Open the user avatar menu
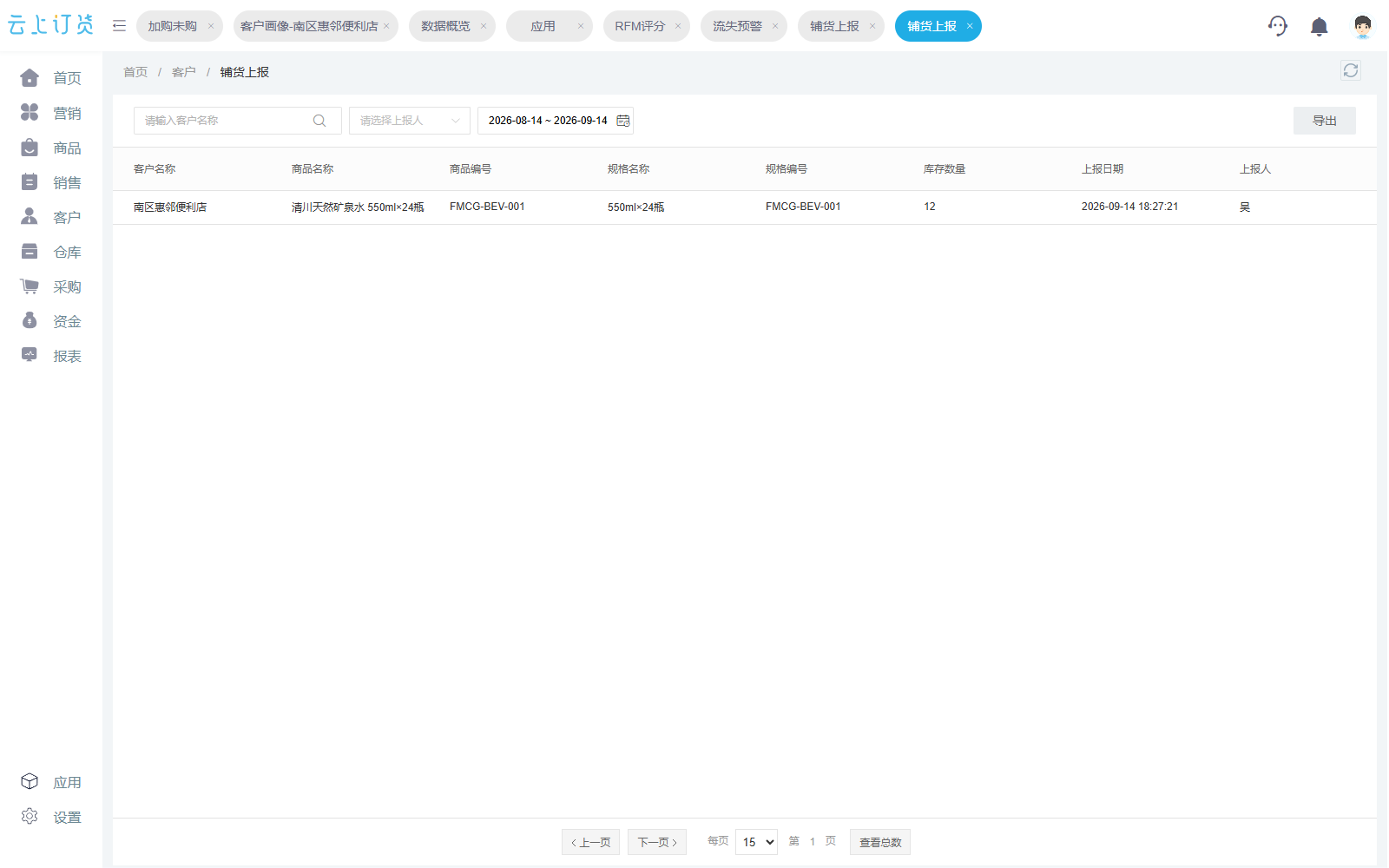 click(1362, 27)
